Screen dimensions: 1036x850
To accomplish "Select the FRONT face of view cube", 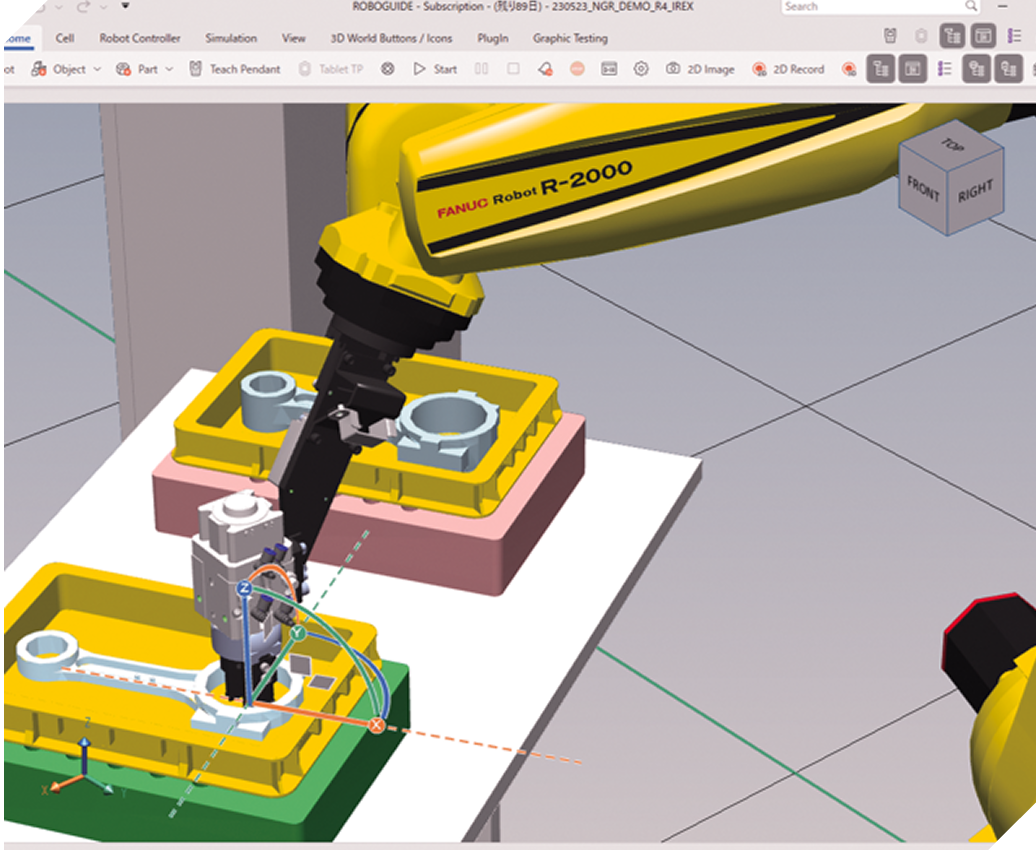I will [x=923, y=189].
